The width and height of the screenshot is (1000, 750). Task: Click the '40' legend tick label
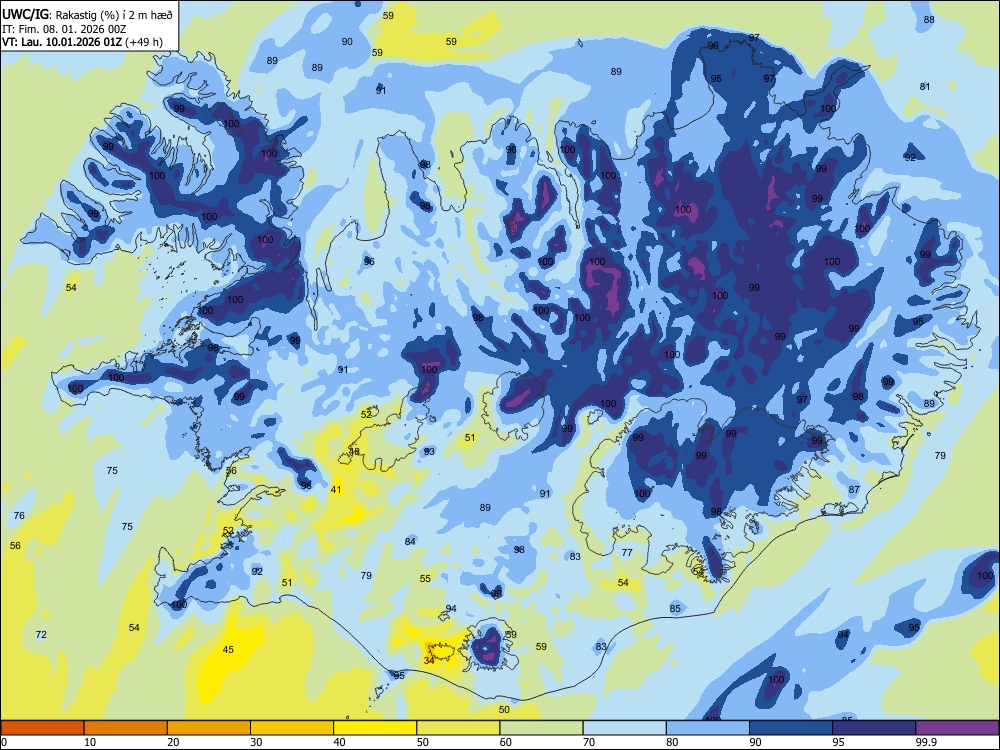(x=339, y=742)
